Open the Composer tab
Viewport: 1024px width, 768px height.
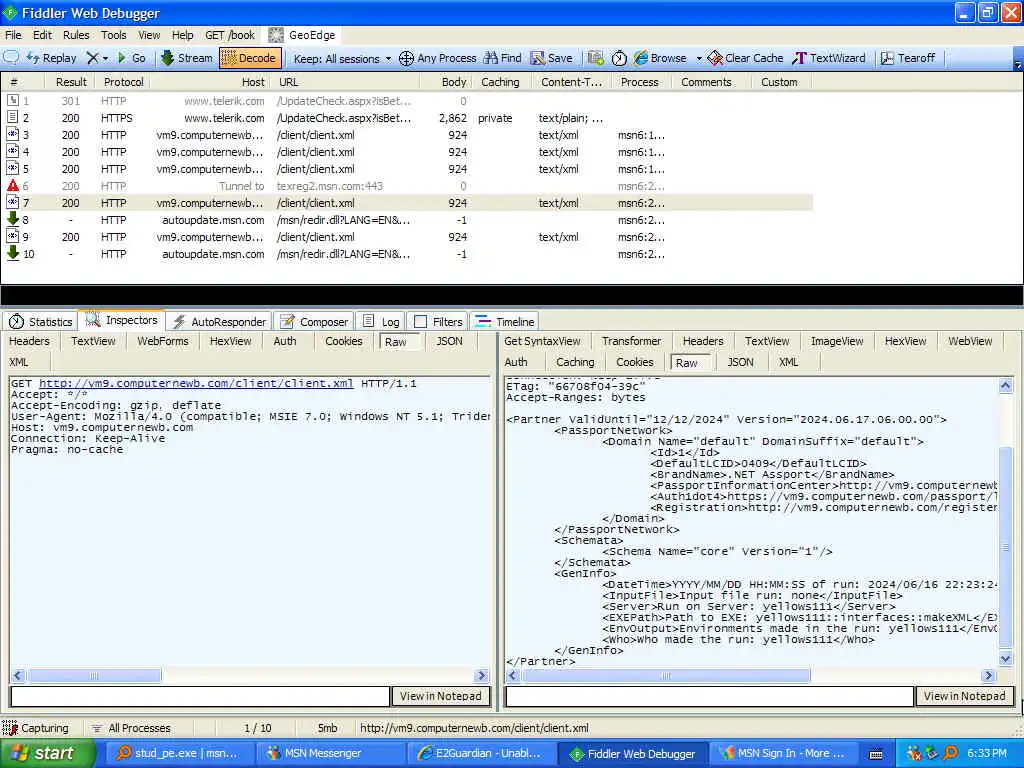[x=314, y=322]
